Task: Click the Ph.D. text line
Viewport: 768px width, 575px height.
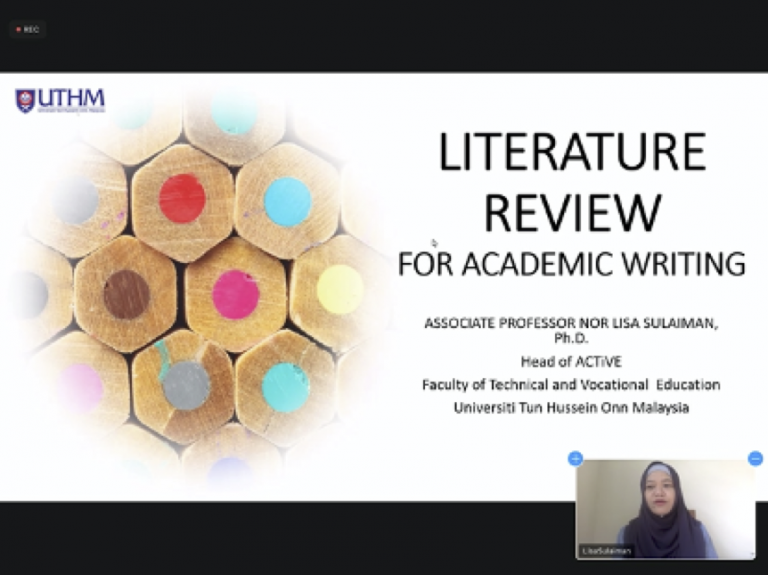Action: click(571, 338)
